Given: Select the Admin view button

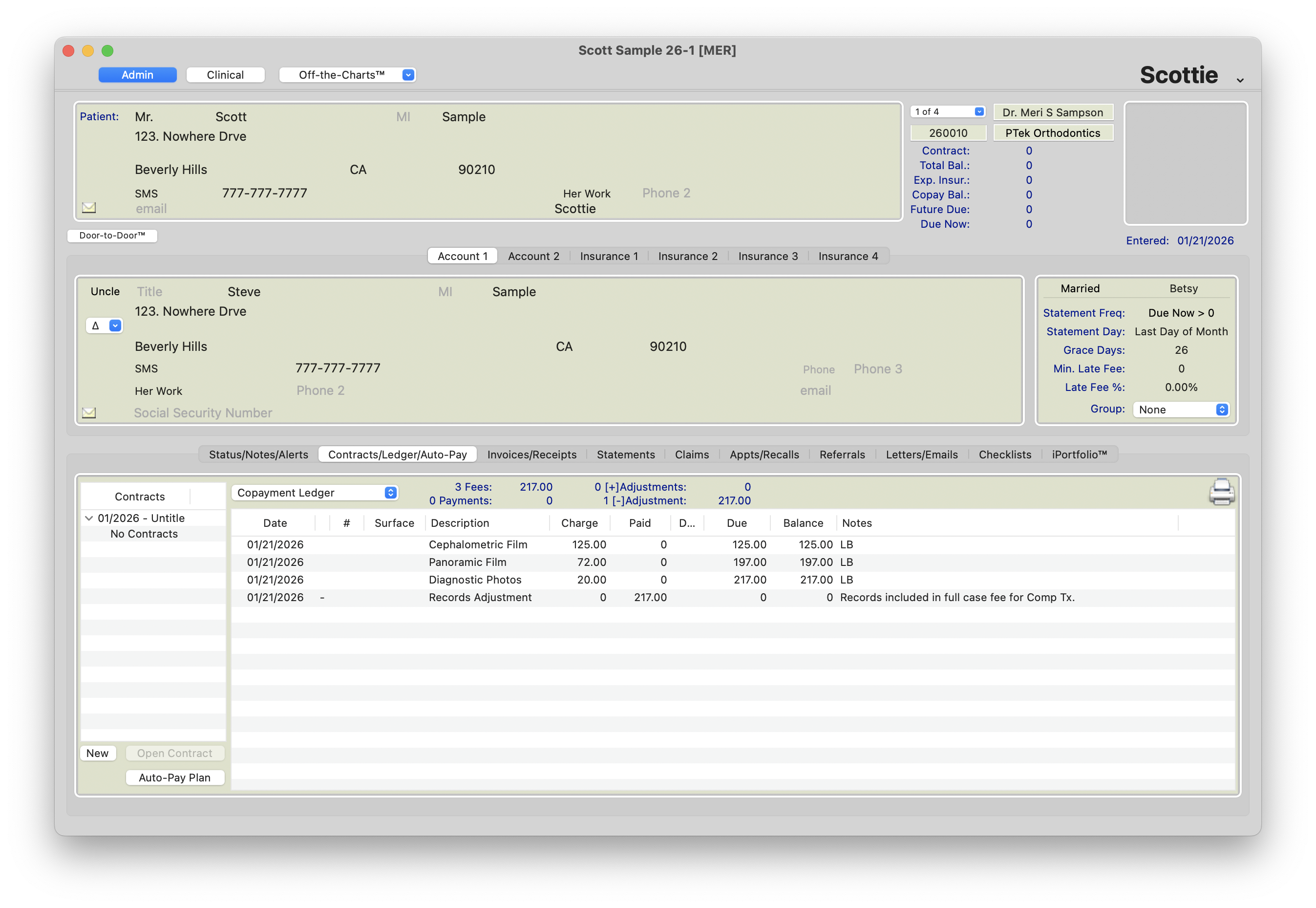Looking at the screenshot, I should (x=137, y=75).
